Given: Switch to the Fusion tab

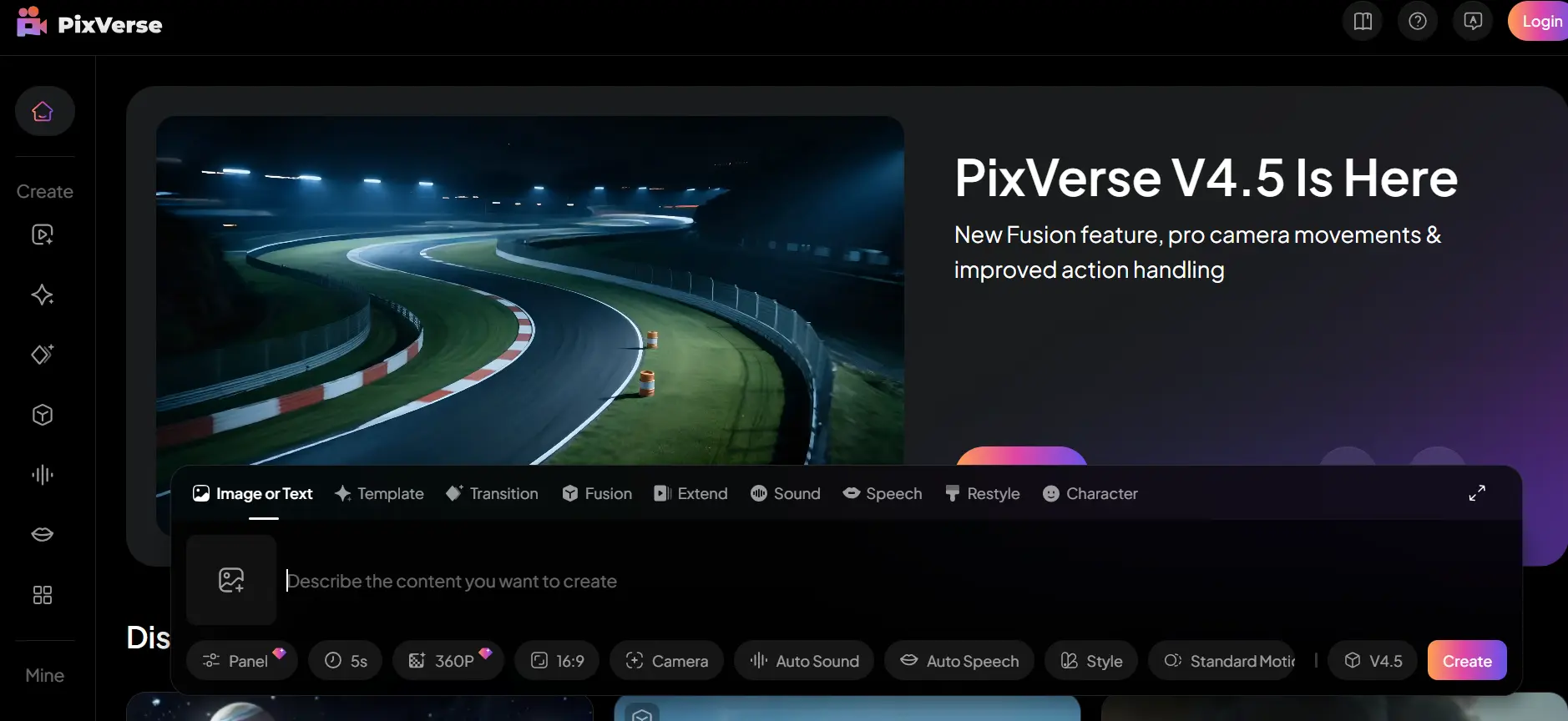Looking at the screenshot, I should click(x=597, y=494).
